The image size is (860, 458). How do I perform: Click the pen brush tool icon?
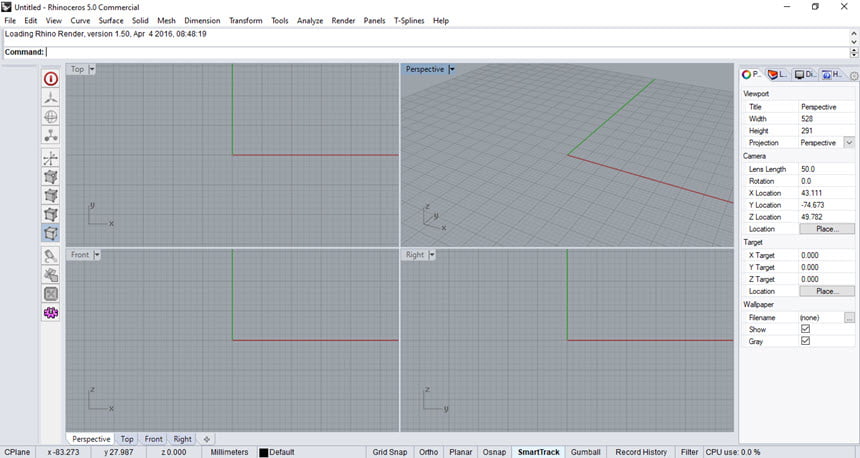coord(50,256)
